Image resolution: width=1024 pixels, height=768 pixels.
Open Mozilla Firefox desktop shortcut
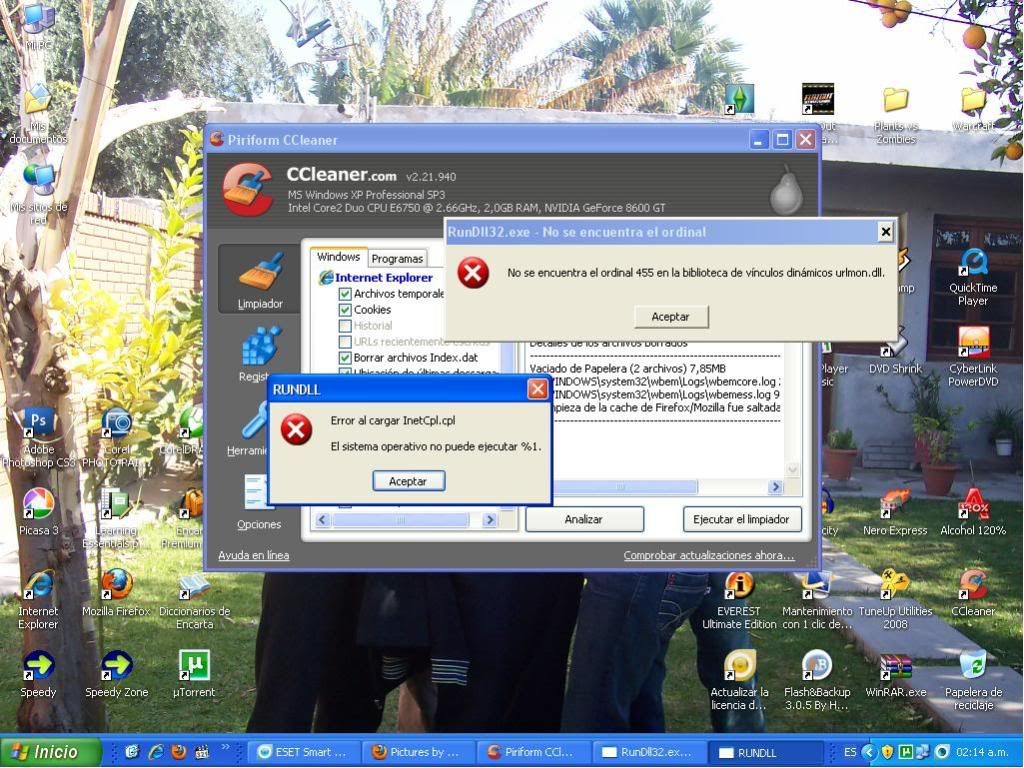pos(116,592)
